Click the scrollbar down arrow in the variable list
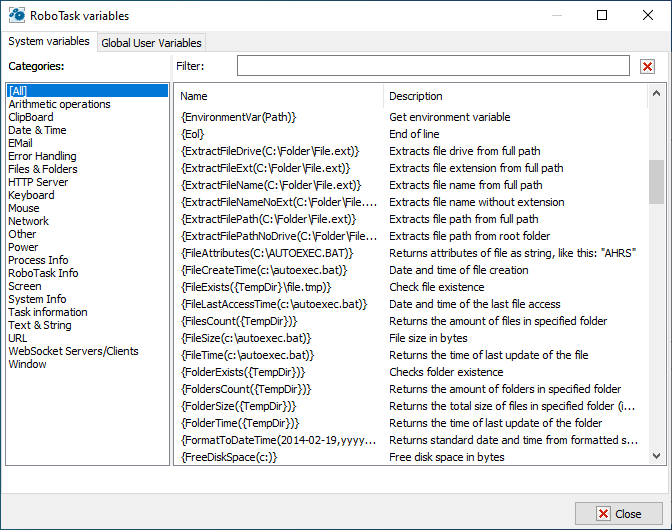 [656, 456]
